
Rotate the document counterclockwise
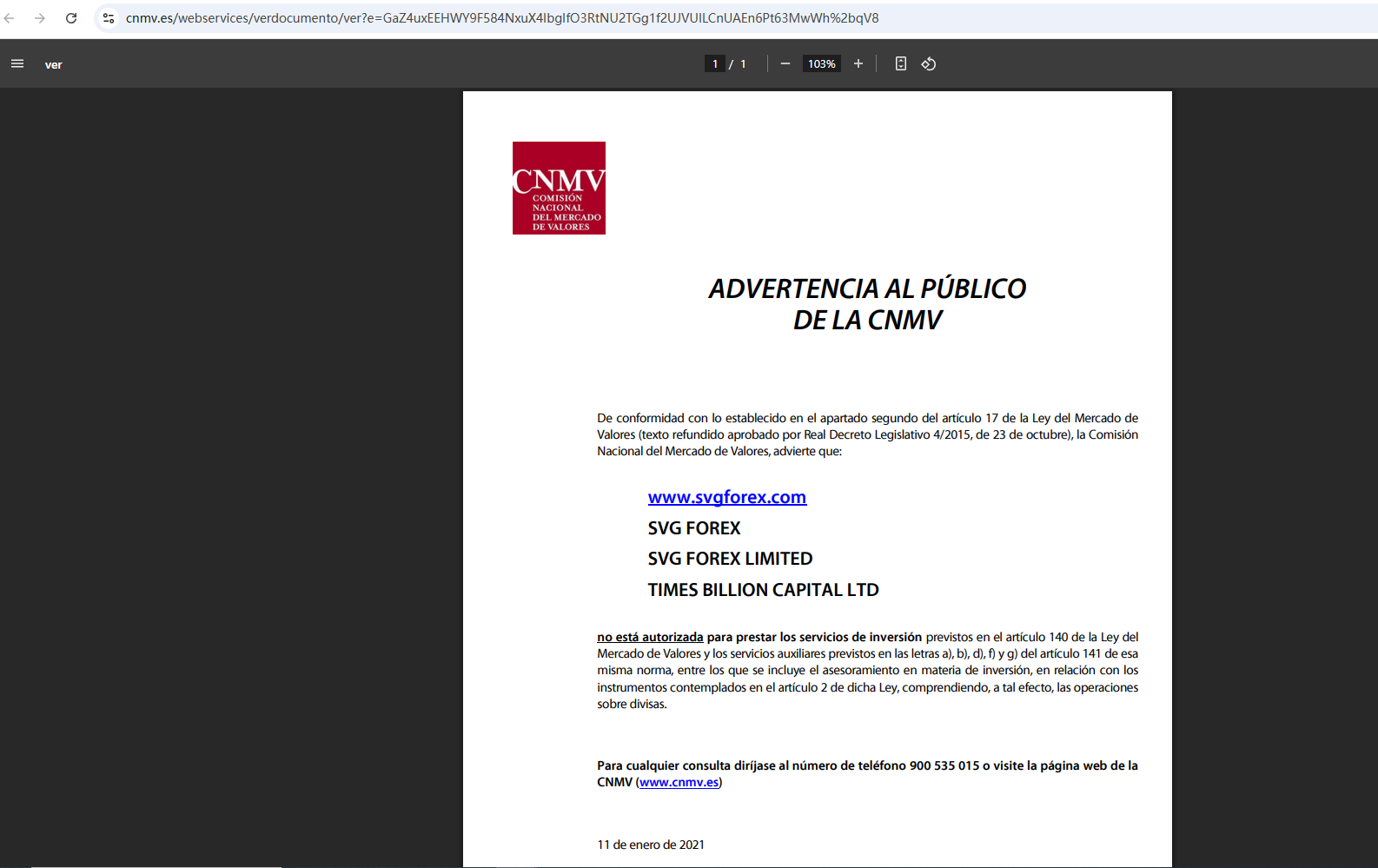pos(929,63)
